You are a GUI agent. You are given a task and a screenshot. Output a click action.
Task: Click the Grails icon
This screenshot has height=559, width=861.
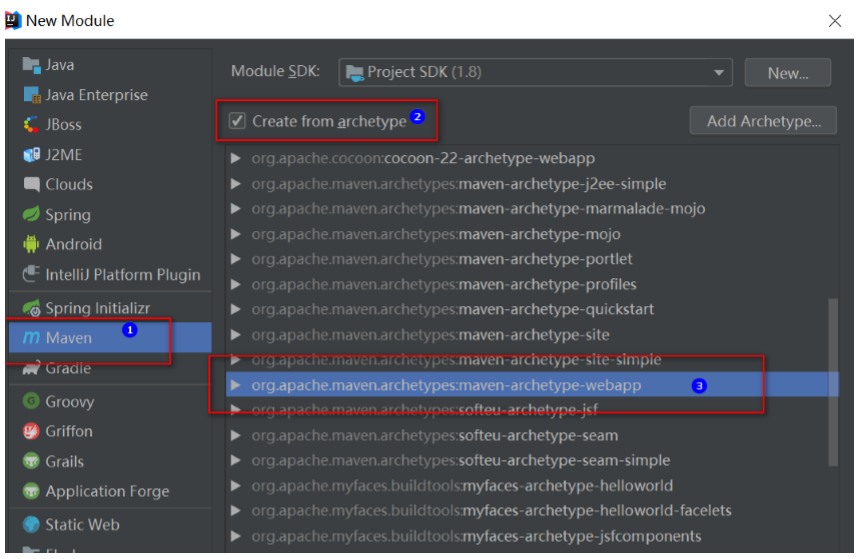[31, 461]
